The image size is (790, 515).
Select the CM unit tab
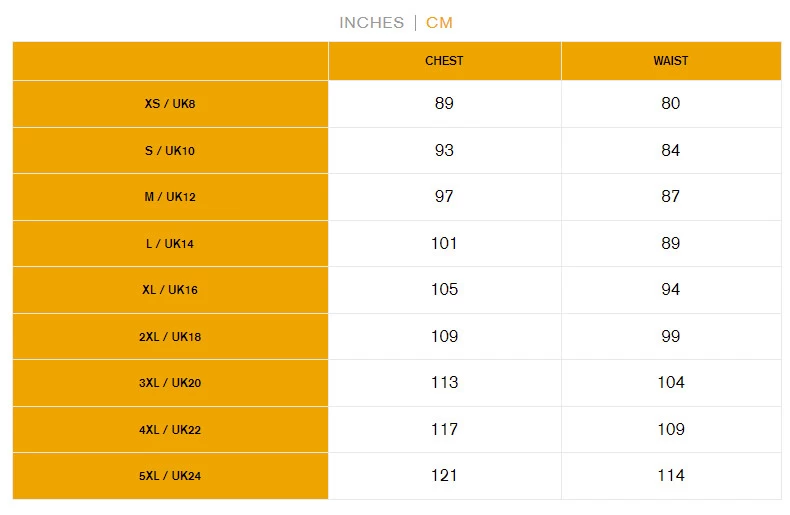click(439, 22)
